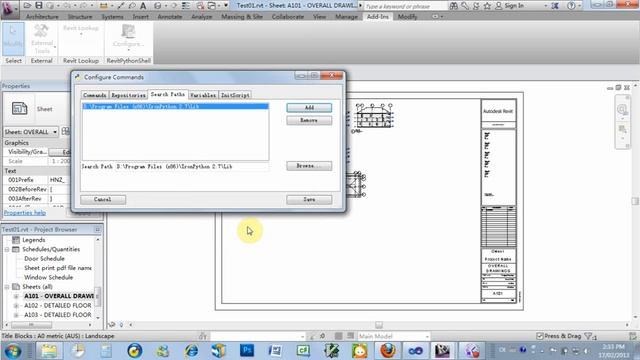Open Photoshop from the taskbar

247,351
